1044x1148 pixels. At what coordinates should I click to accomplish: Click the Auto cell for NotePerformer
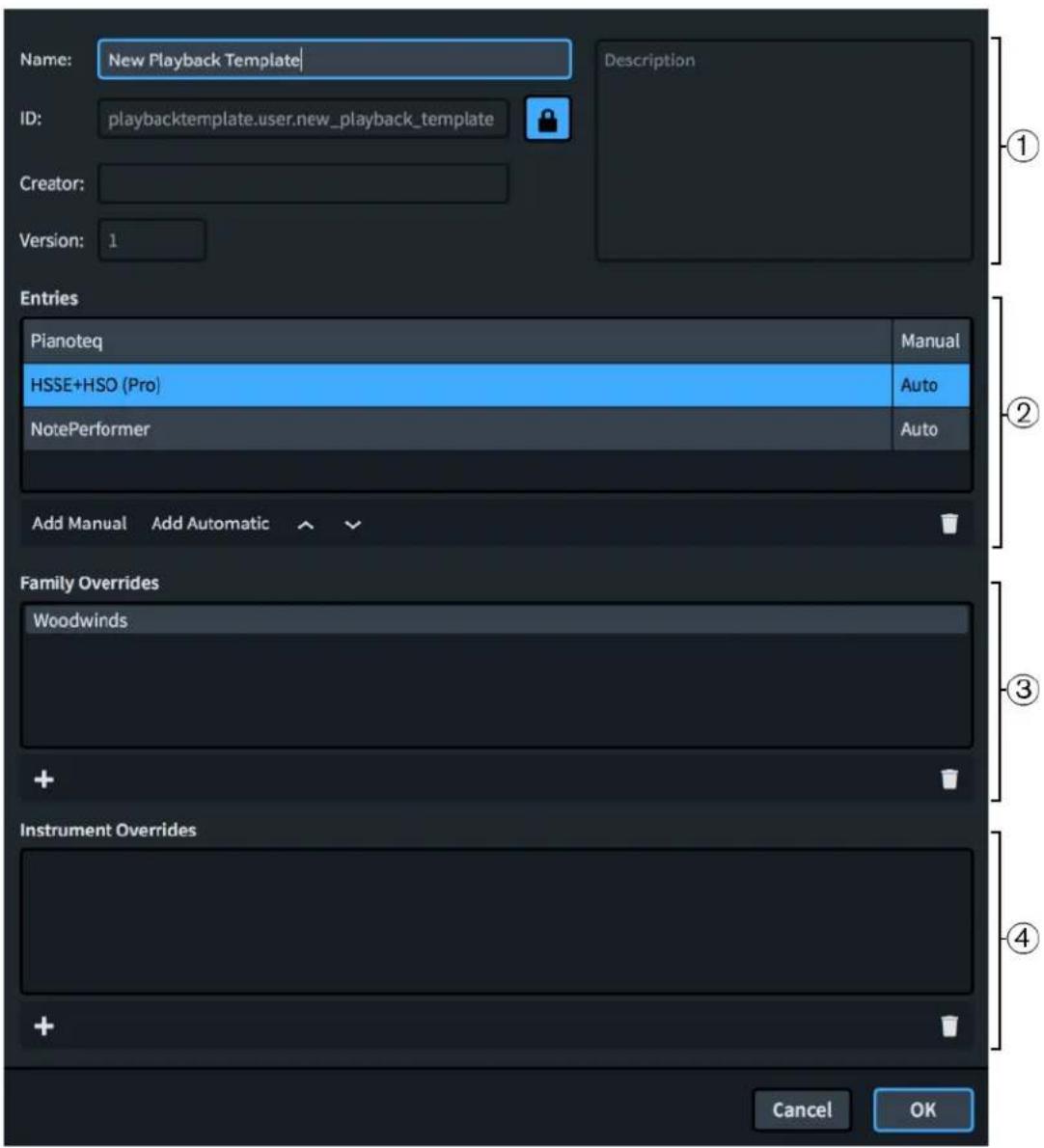(930, 429)
